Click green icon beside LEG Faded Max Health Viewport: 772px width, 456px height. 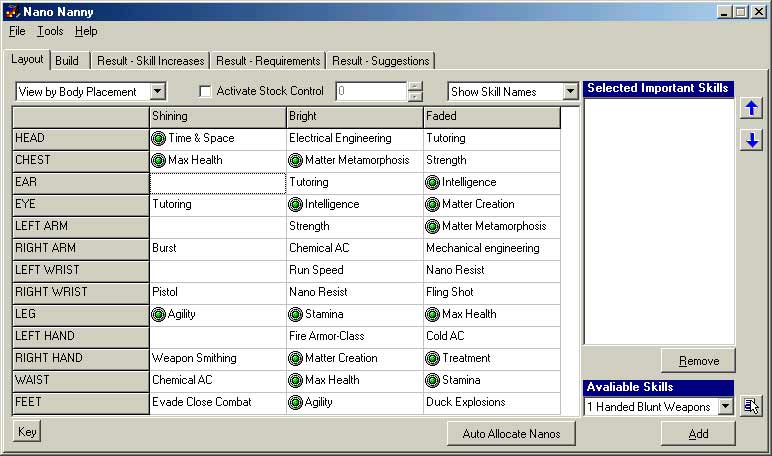pyautogui.click(x=432, y=314)
